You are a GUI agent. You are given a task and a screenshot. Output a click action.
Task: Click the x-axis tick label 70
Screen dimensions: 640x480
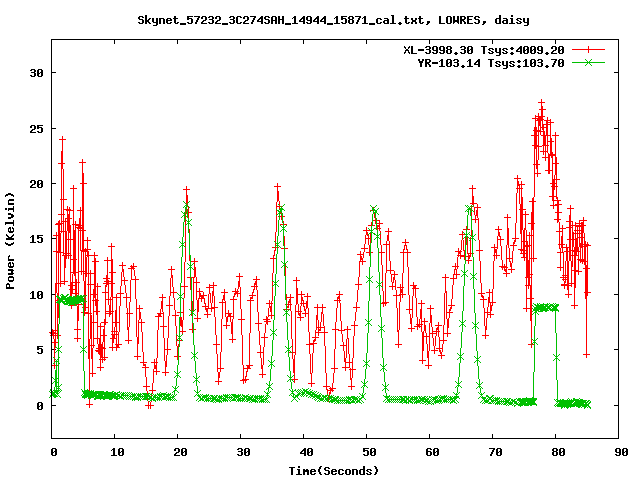[495, 452]
